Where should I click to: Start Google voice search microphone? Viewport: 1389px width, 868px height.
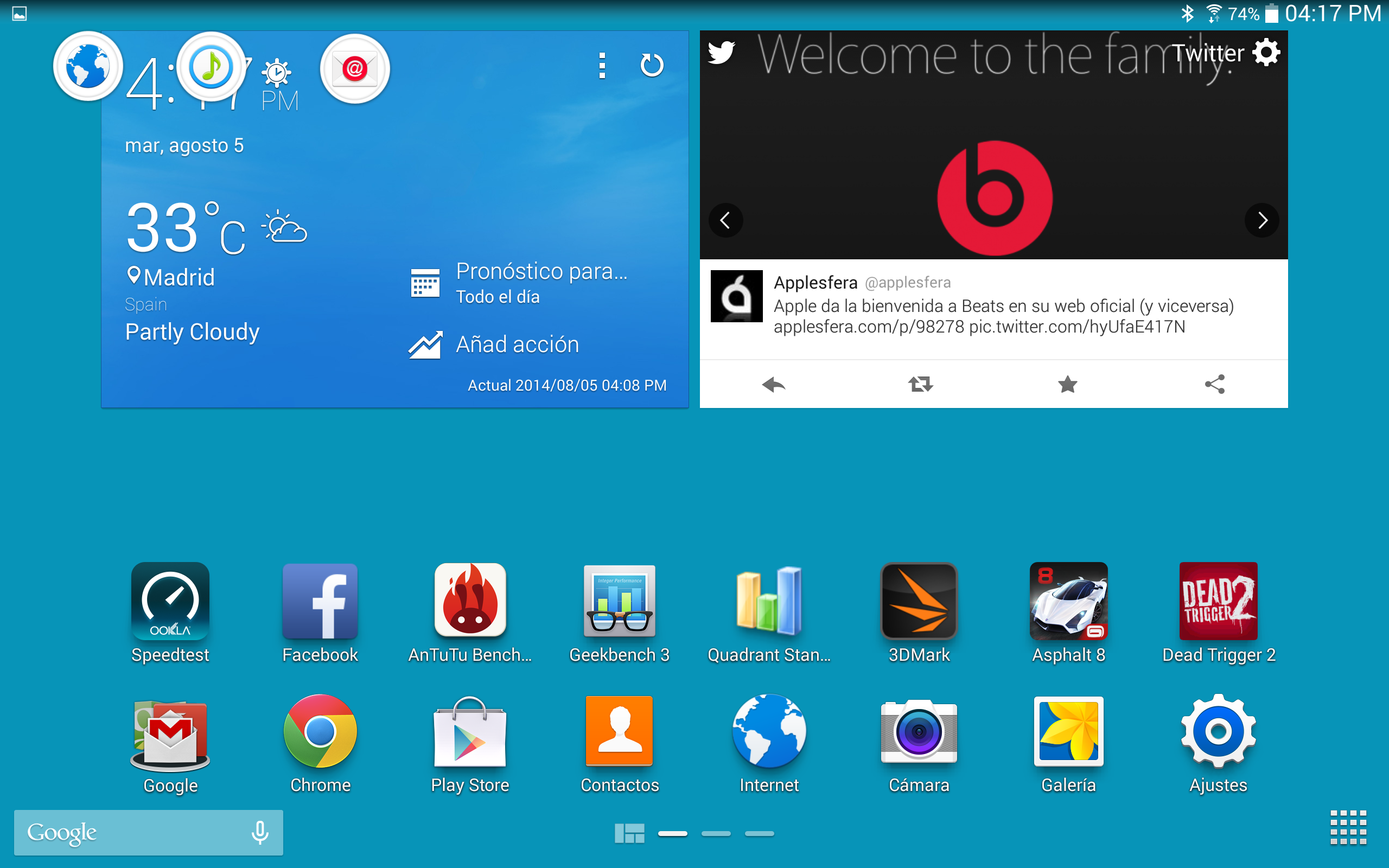260,832
